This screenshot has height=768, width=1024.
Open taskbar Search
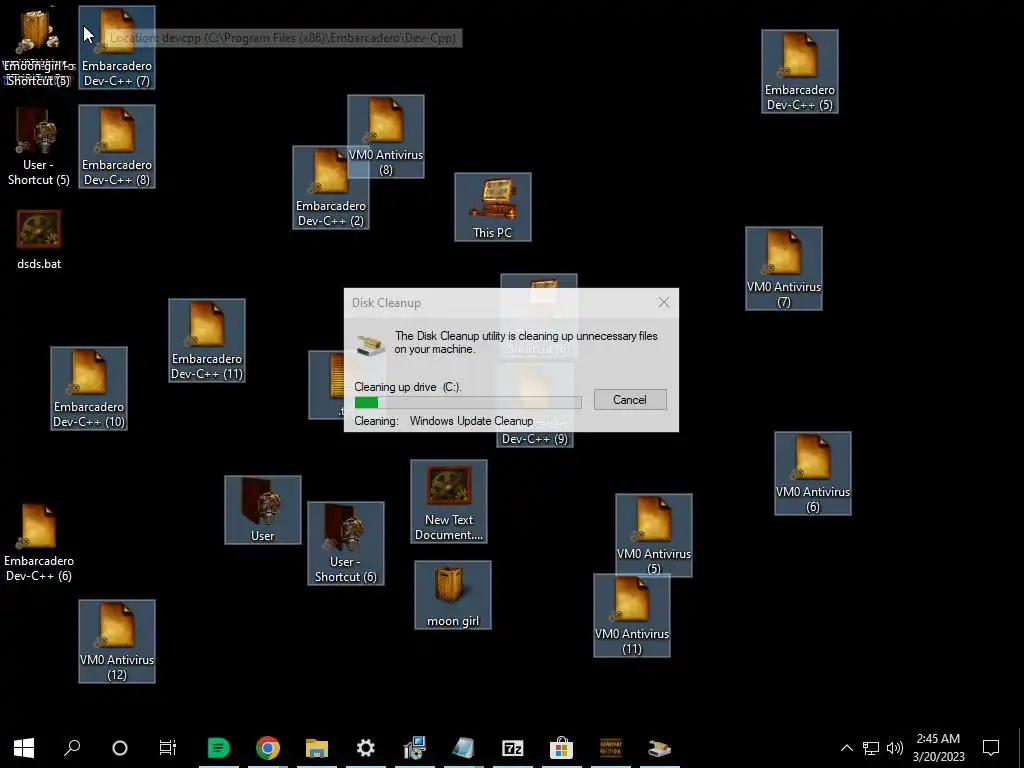pos(72,748)
